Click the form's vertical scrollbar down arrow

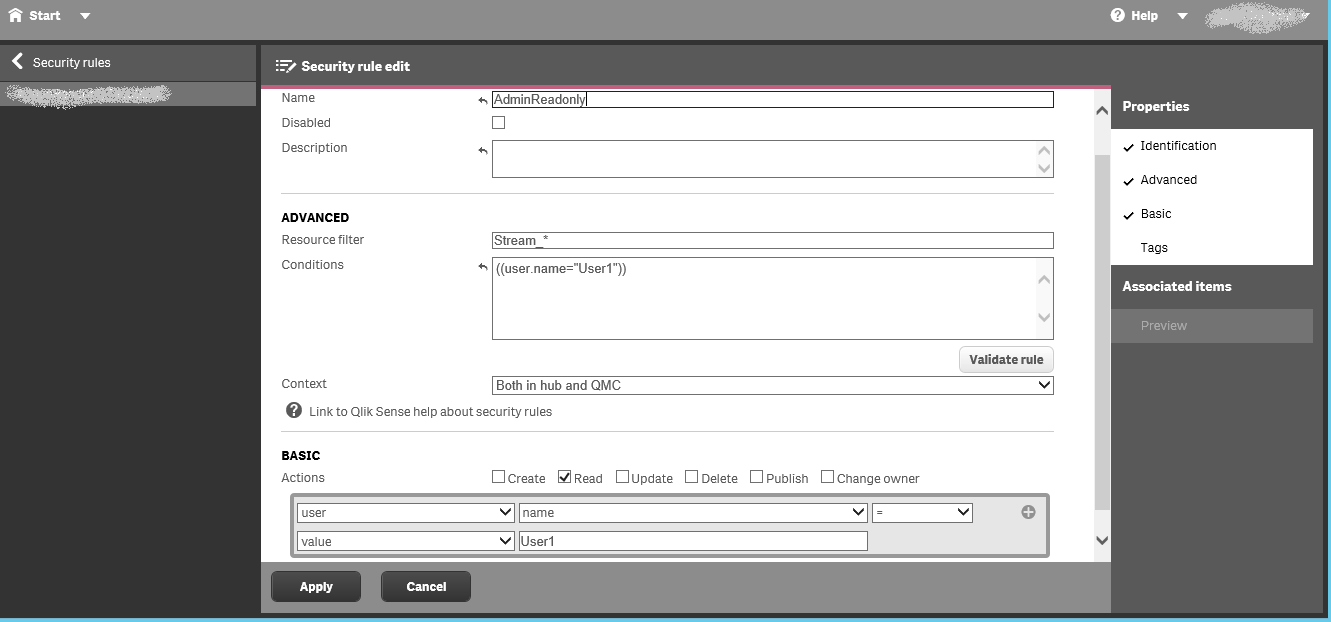tap(1102, 540)
